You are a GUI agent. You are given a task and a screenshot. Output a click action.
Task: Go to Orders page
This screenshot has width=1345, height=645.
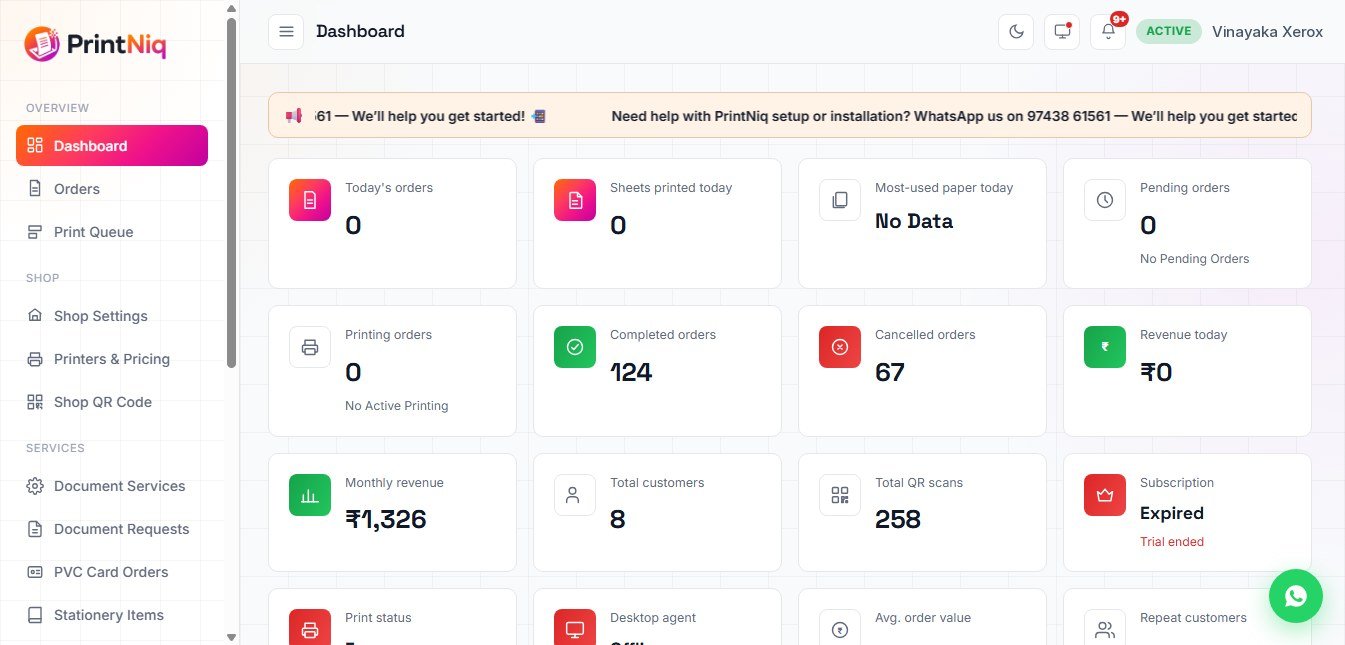pyautogui.click(x=112, y=188)
